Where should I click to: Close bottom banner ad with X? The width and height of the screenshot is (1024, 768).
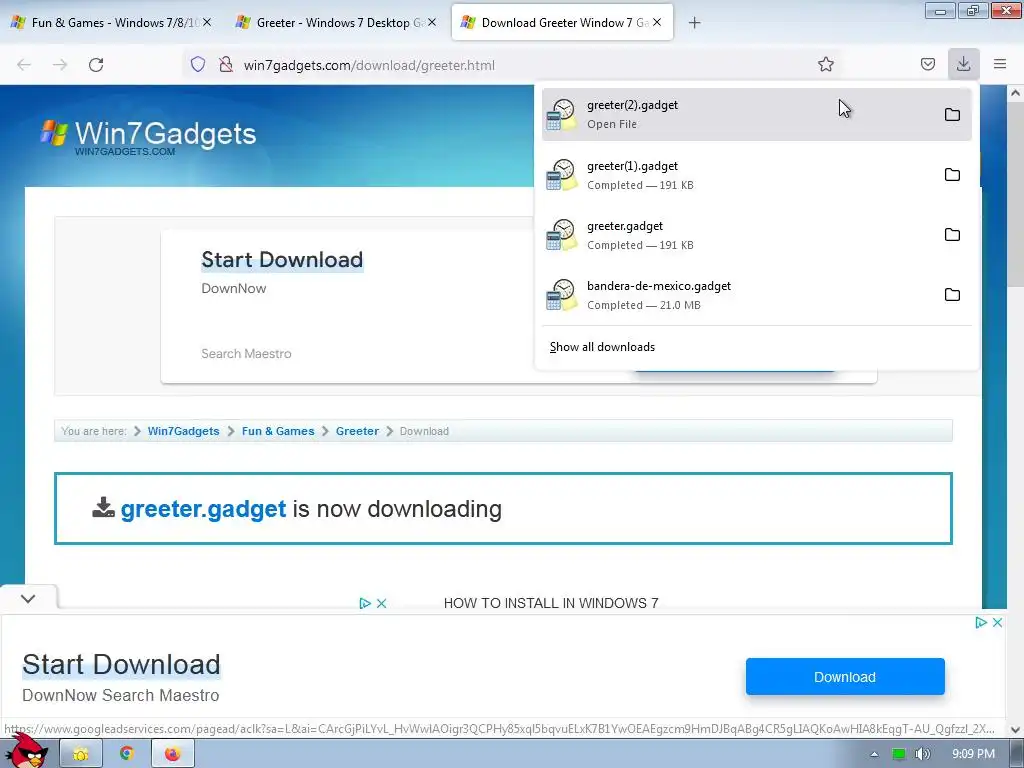tap(997, 622)
